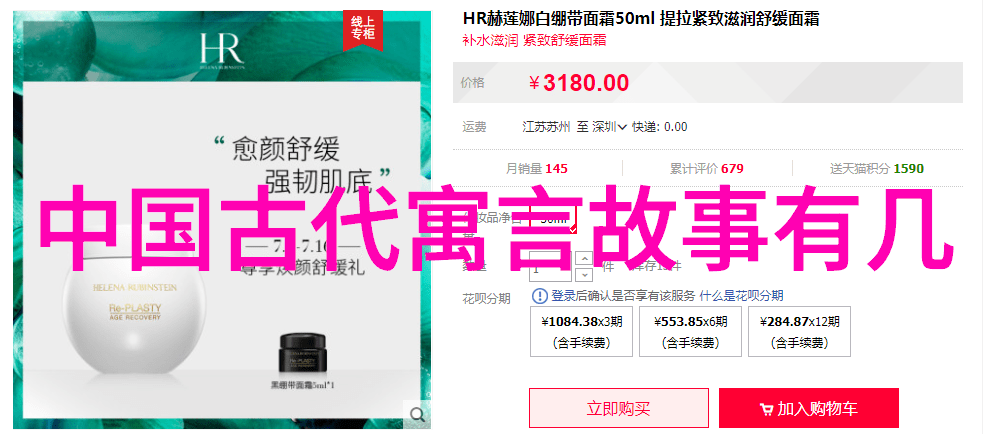The image size is (984, 434).
Task: Open the 深圳 destination city dropdown
Action: click(609, 127)
